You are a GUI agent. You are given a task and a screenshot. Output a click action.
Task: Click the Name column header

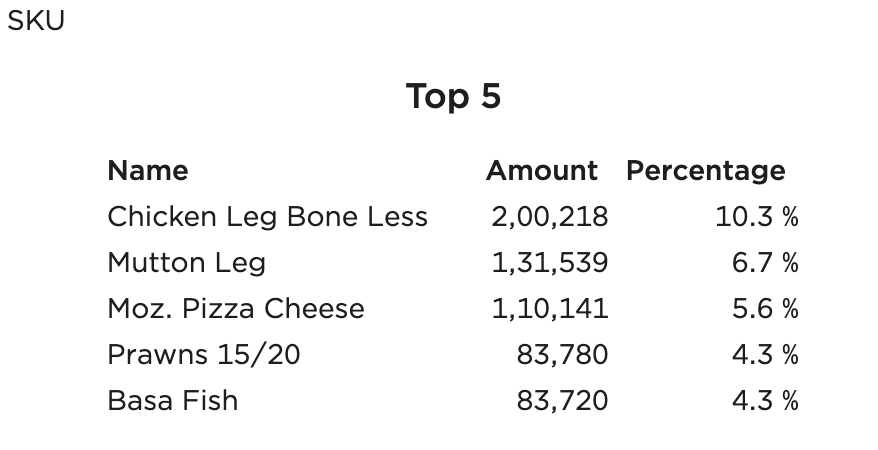148,170
